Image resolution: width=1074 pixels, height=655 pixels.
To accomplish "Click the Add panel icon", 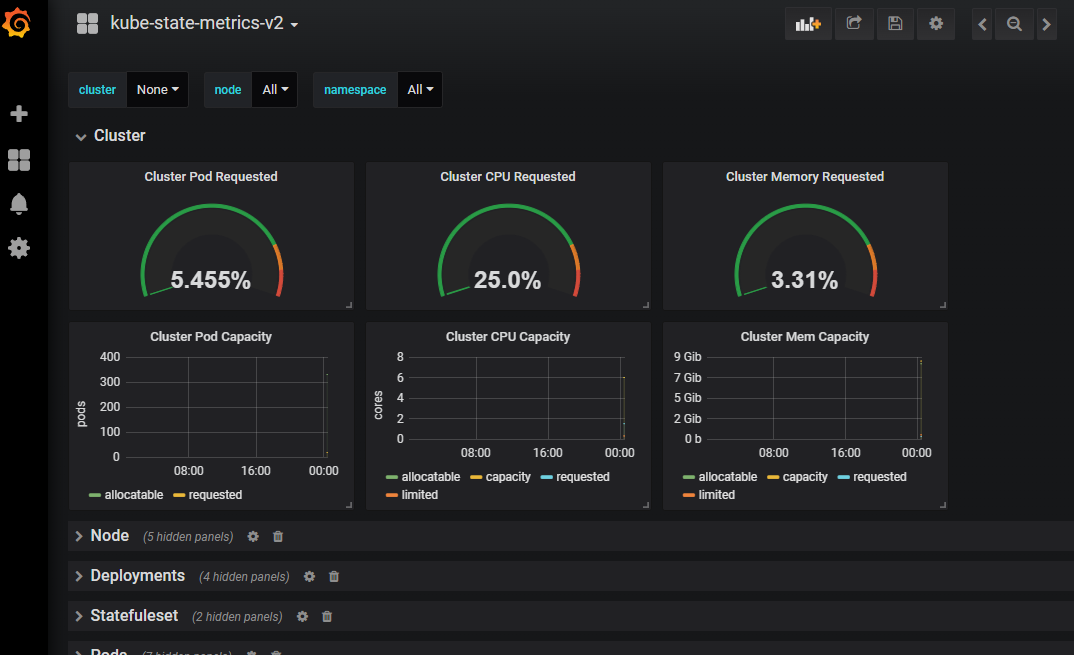I will [x=808, y=24].
